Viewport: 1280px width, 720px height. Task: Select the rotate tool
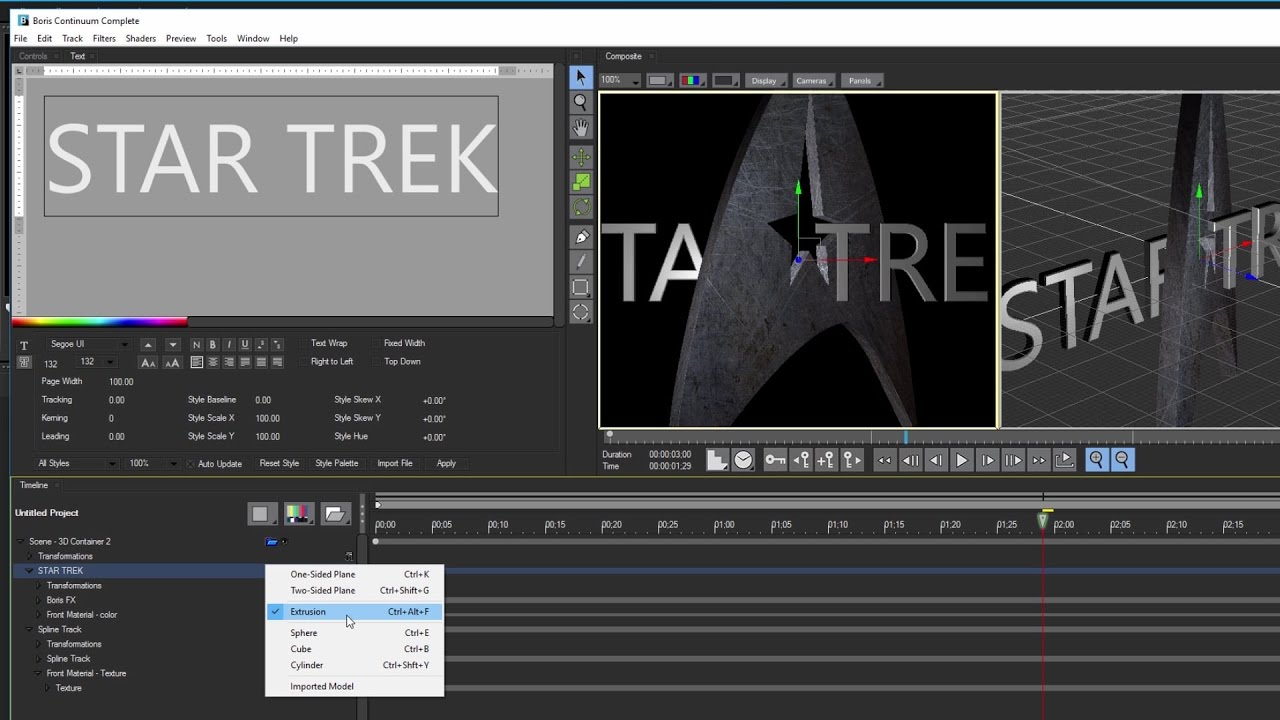[580, 207]
